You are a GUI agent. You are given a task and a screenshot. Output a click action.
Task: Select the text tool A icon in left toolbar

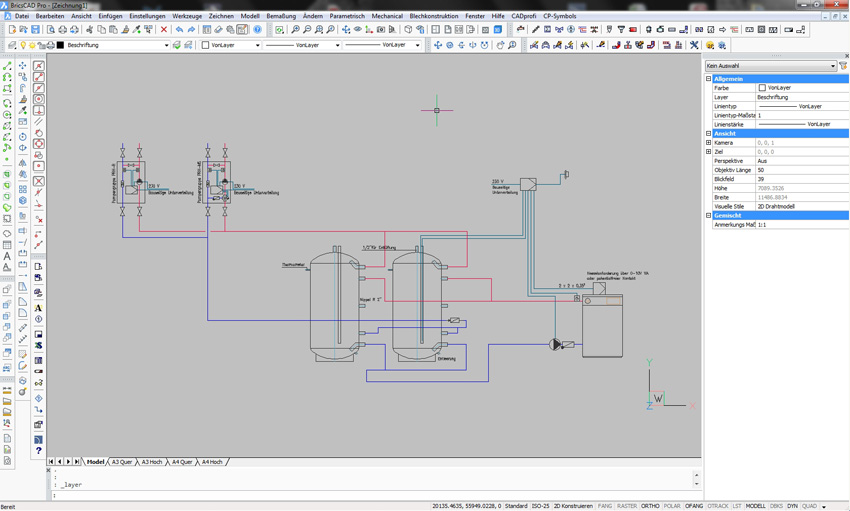(7, 256)
